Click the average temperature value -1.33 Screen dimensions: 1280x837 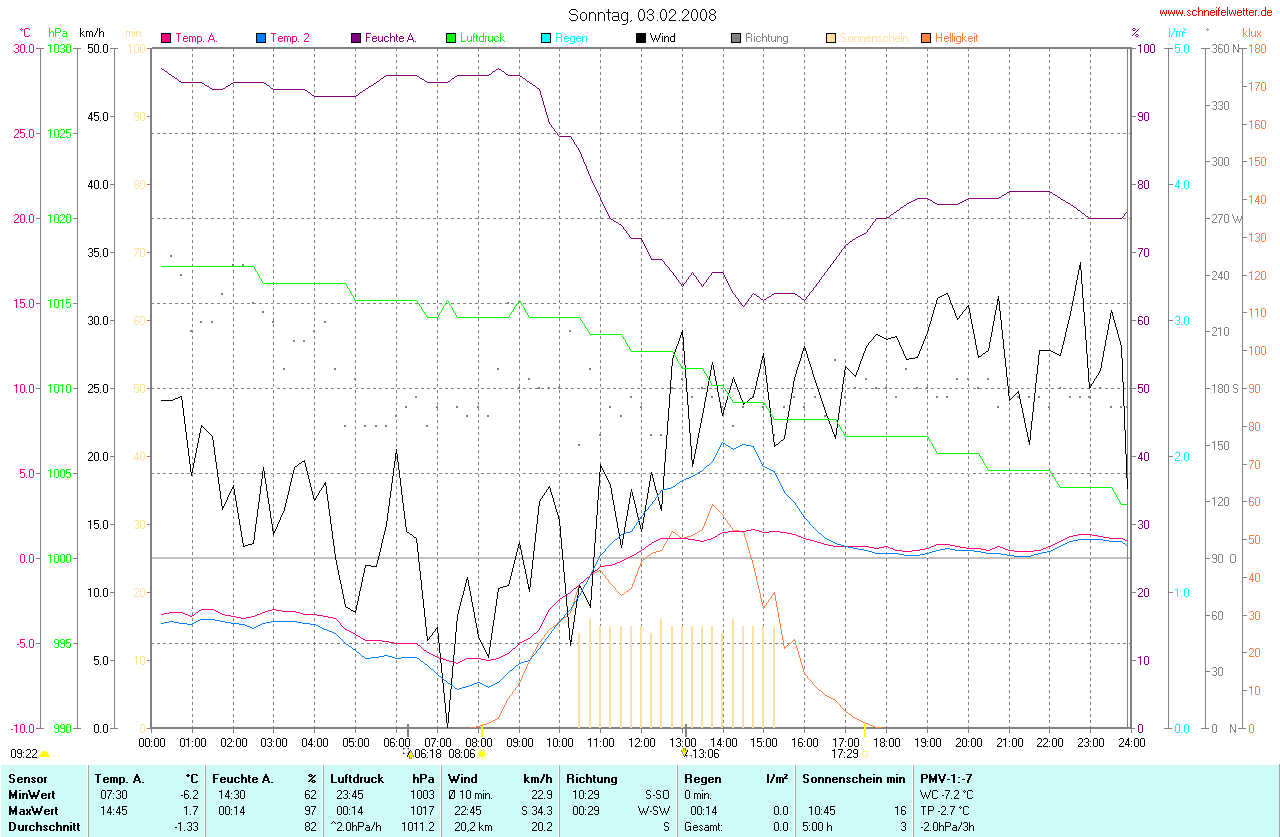coord(186,827)
